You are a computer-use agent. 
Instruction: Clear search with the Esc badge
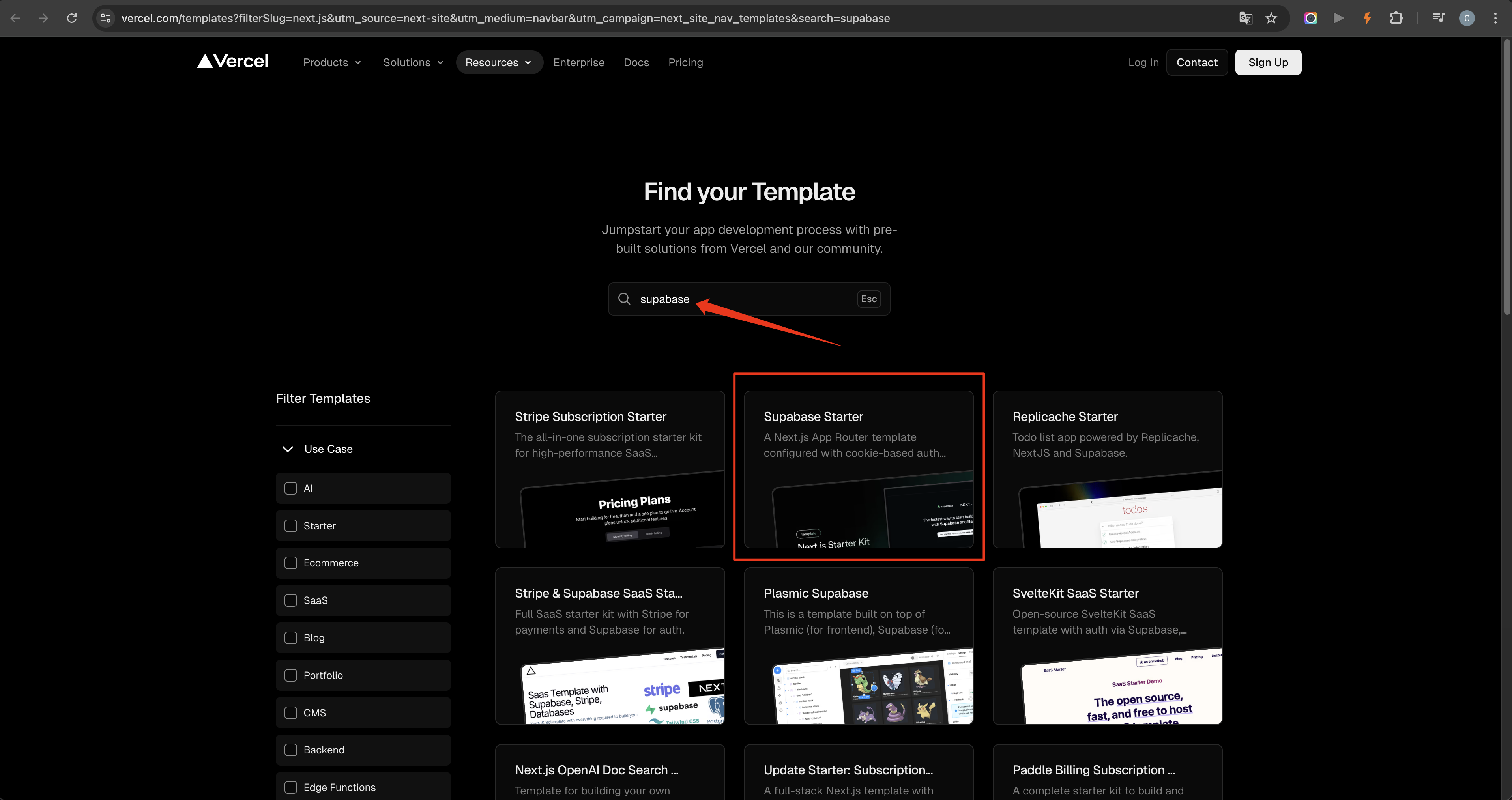click(869, 299)
